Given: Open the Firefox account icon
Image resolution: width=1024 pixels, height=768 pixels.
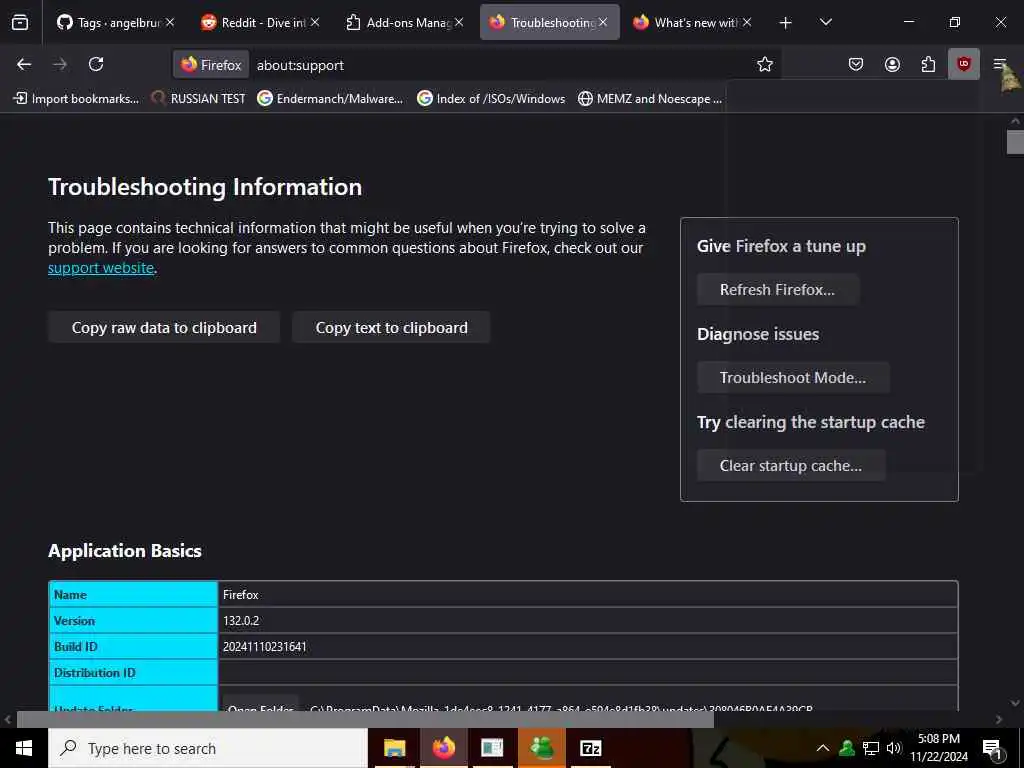Looking at the screenshot, I should pos(892,64).
